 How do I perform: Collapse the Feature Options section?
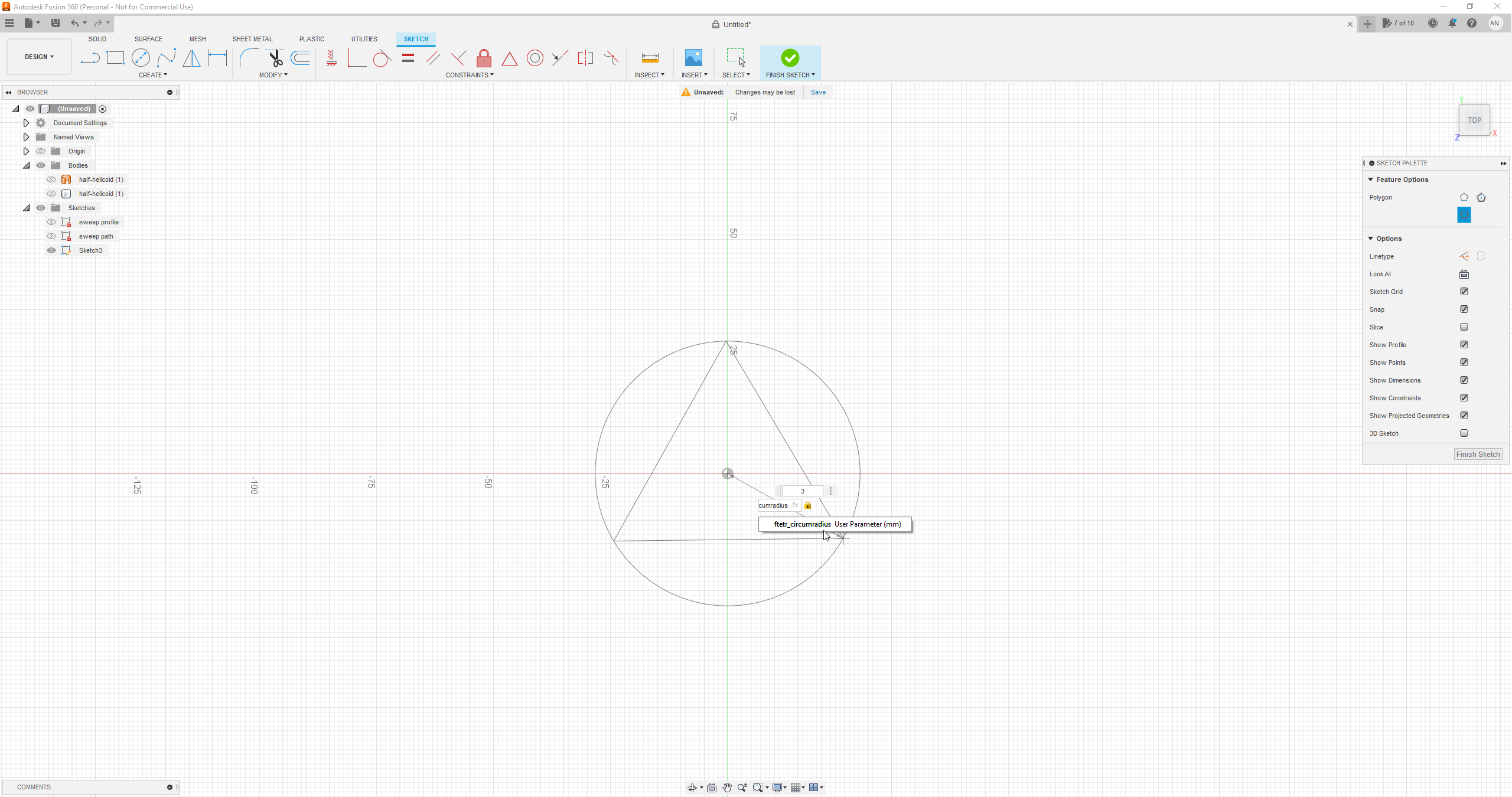[x=1371, y=179]
